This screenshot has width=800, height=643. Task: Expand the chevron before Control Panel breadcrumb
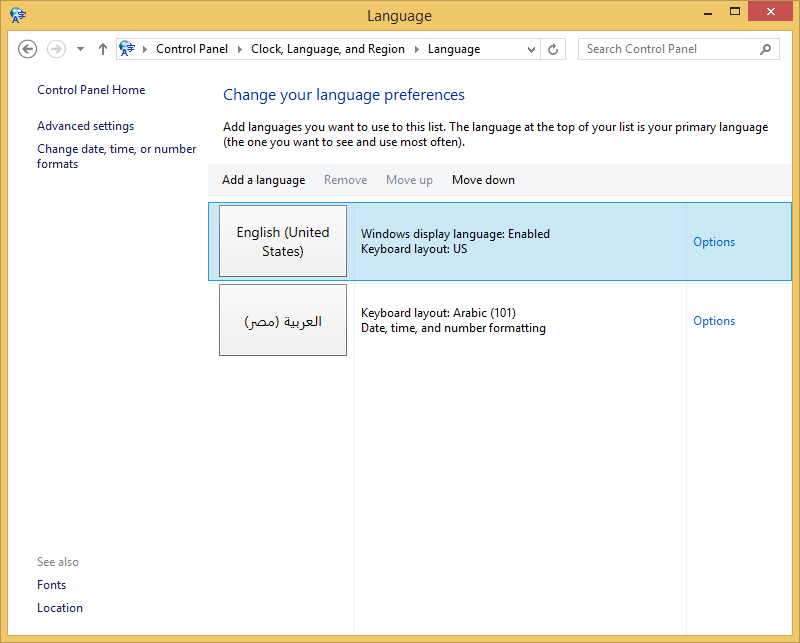click(145, 50)
